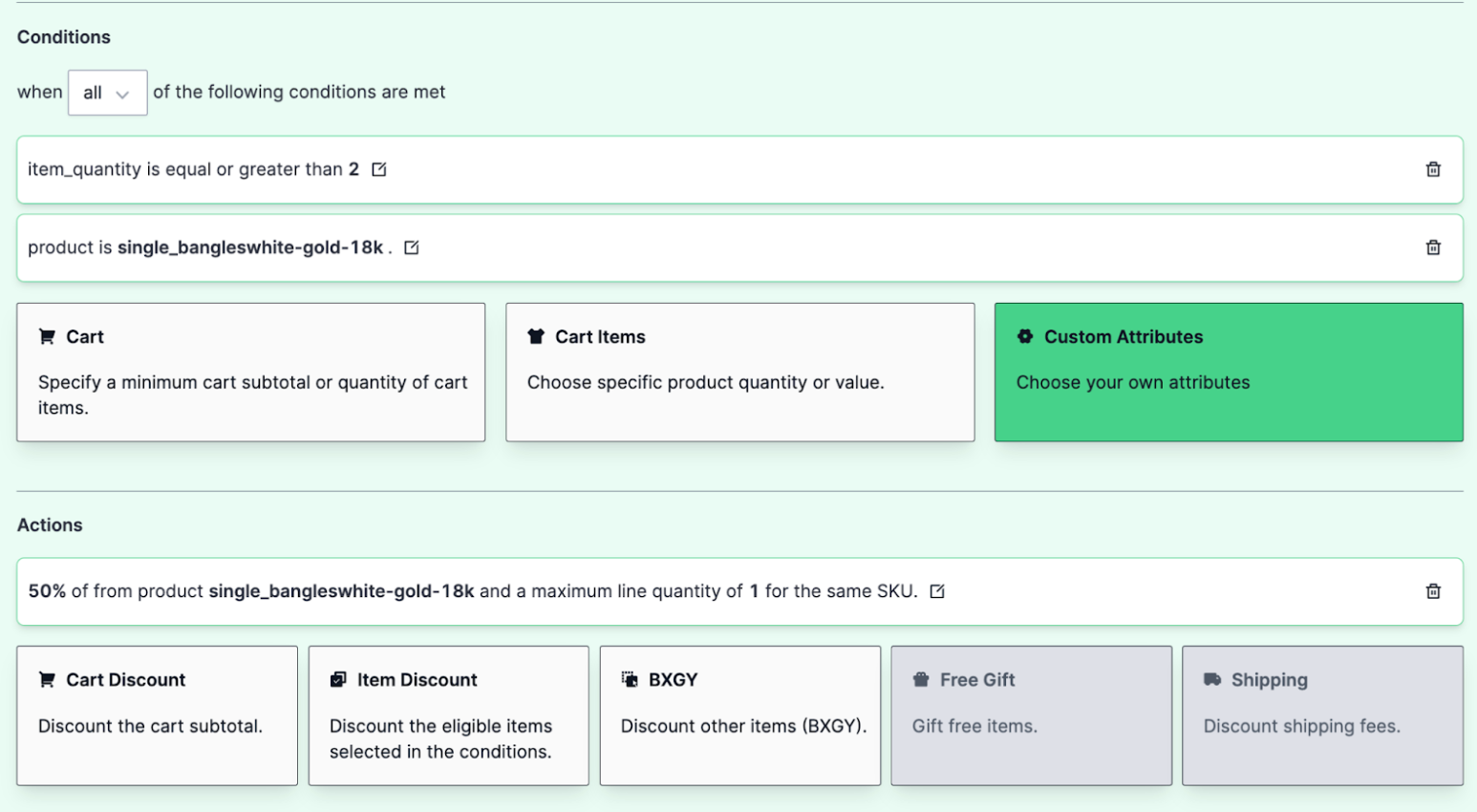Click the gear icon on Custom Attributes card

(x=1024, y=336)
